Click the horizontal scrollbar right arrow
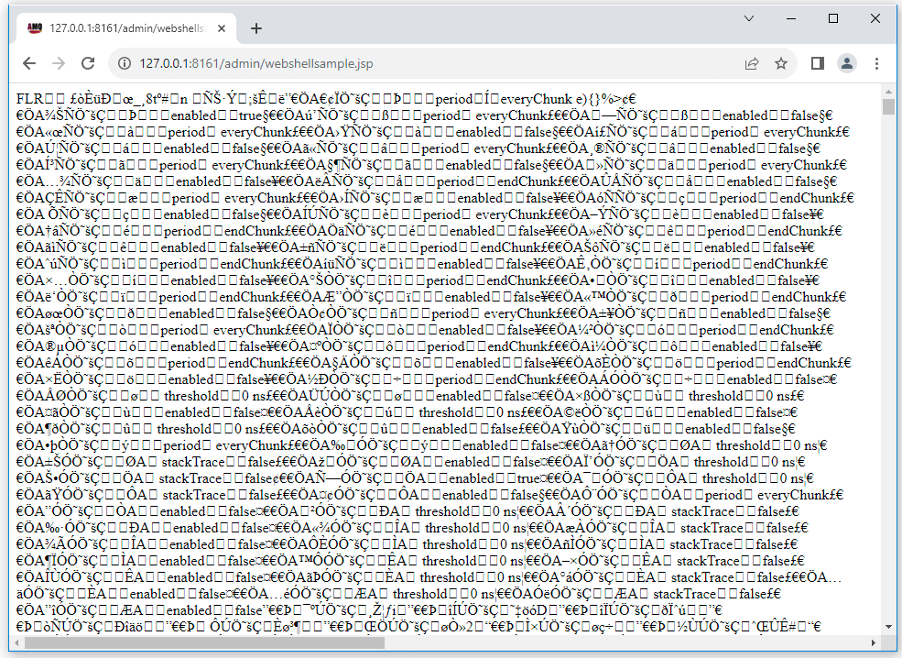Viewport: 902px width, 658px height. coord(873,643)
